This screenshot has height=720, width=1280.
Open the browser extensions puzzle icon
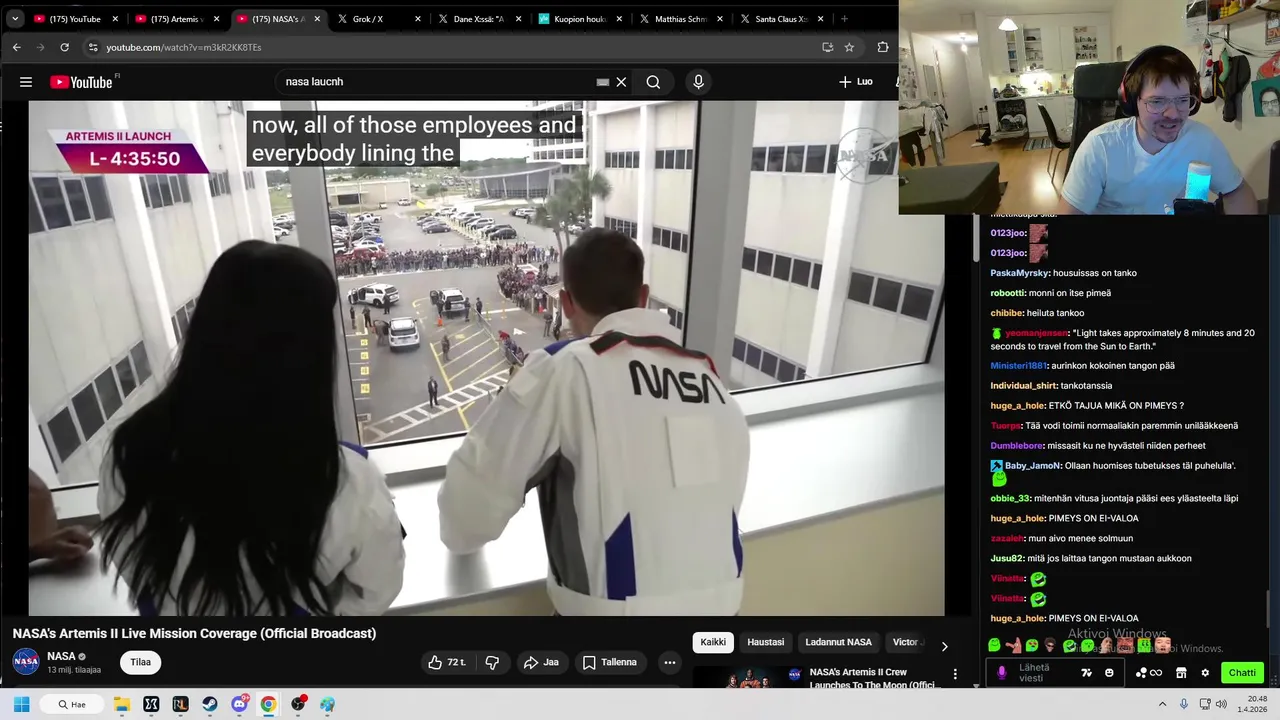point(882,47)
